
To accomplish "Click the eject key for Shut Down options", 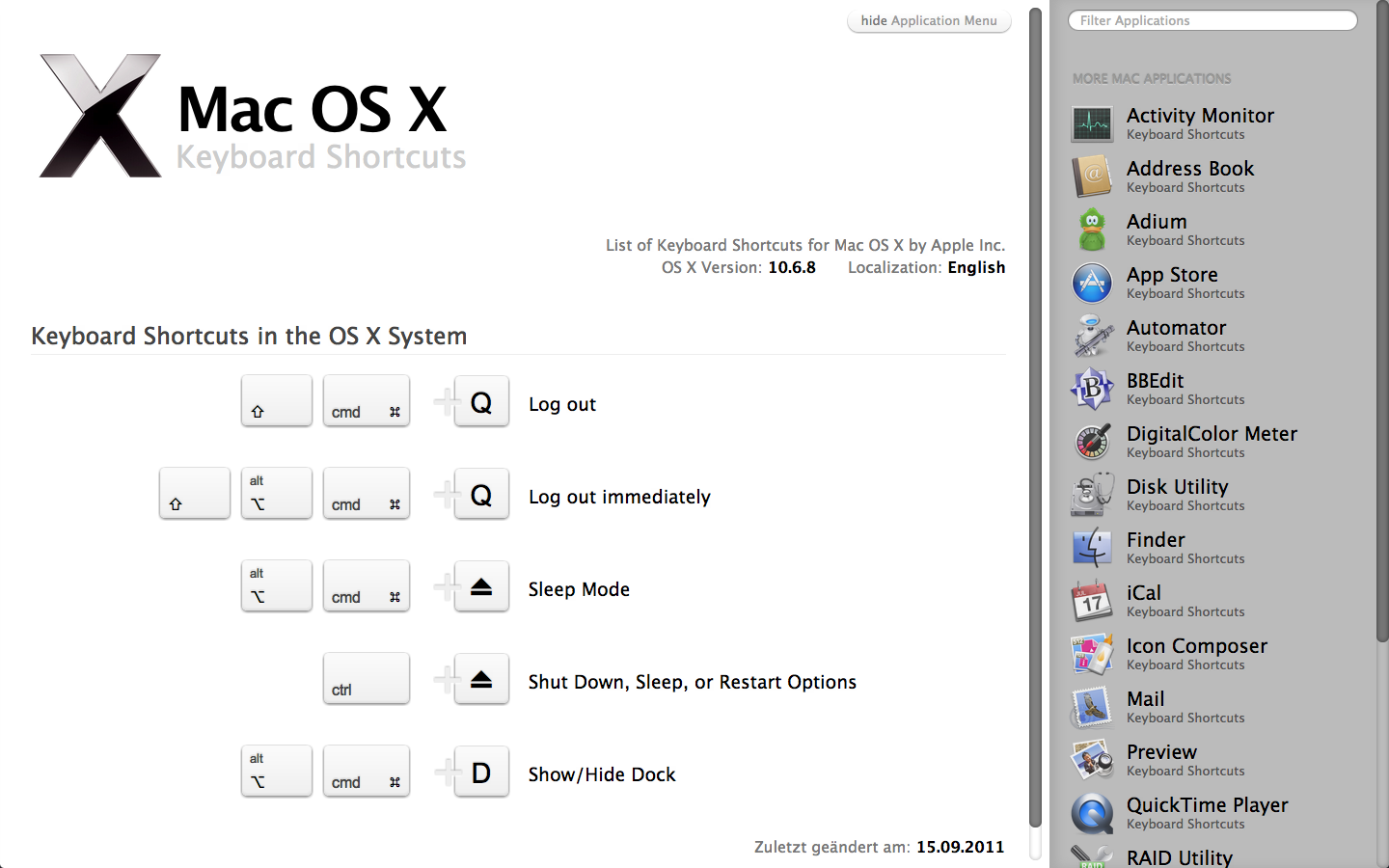I will pyautogui.click(x=481, y=679).
